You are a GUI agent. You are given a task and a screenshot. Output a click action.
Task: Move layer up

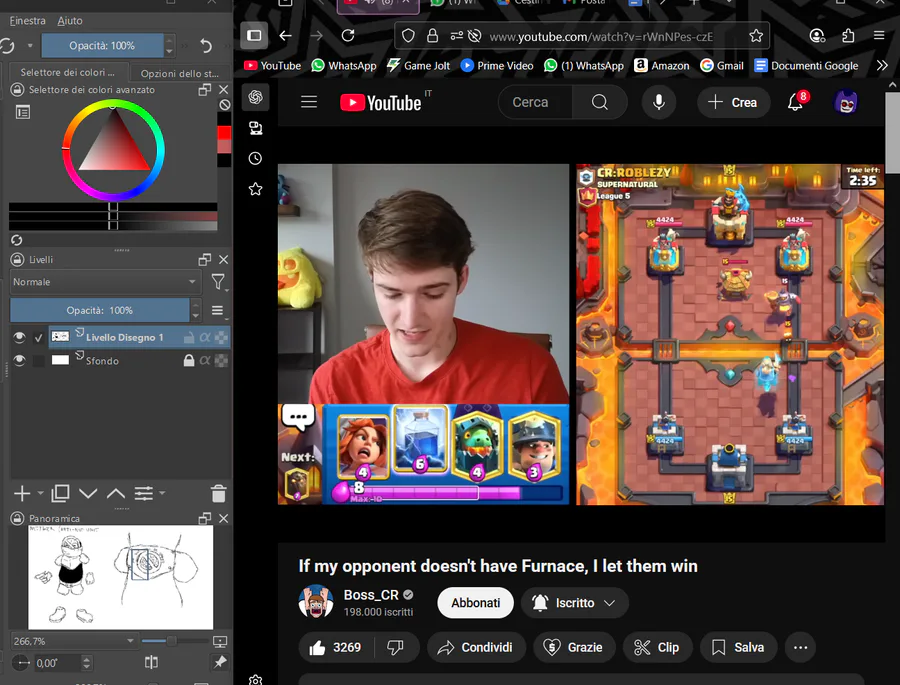[x=116, y=493]
